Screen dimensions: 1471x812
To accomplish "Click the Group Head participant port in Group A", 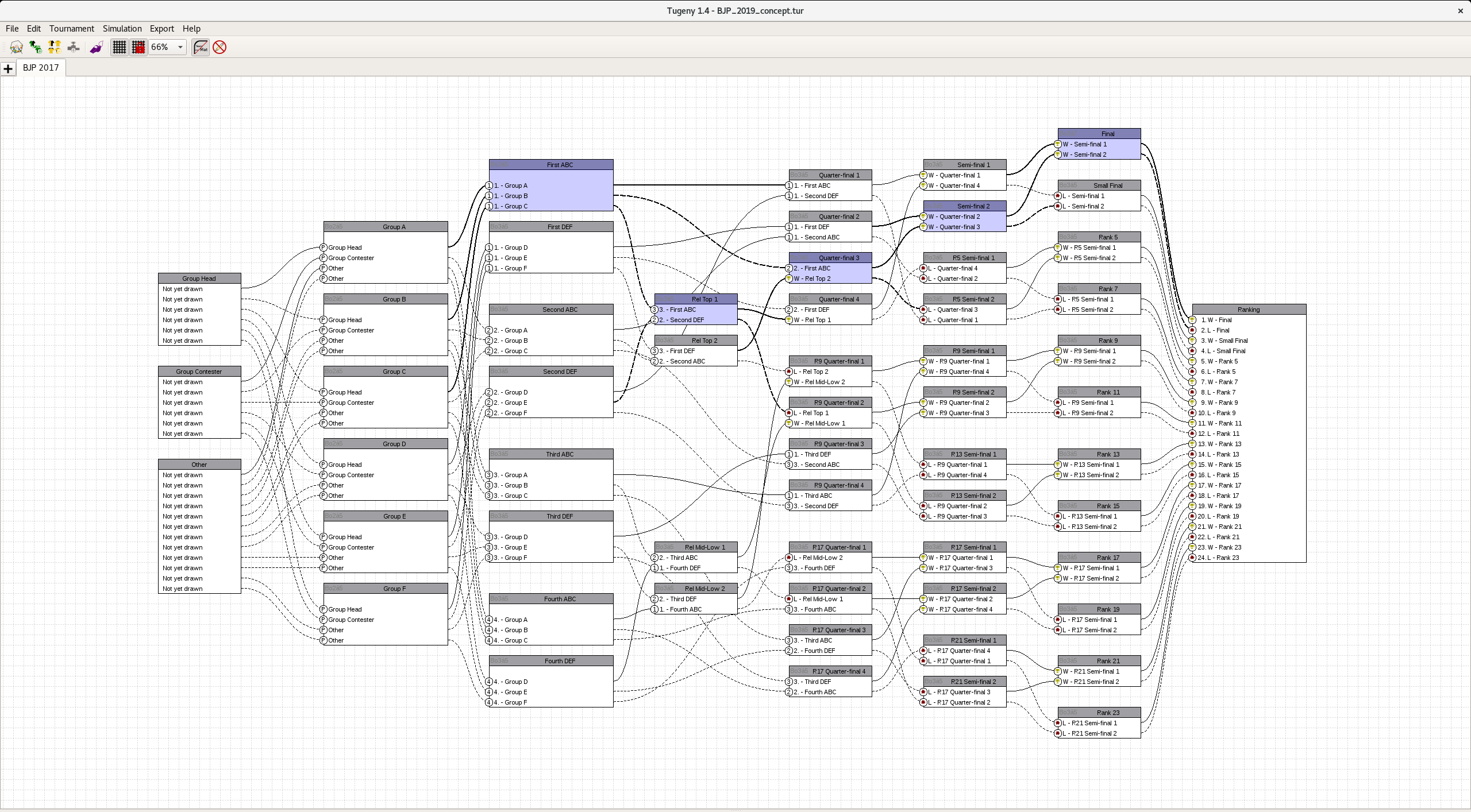I will [x=324, y=248].
